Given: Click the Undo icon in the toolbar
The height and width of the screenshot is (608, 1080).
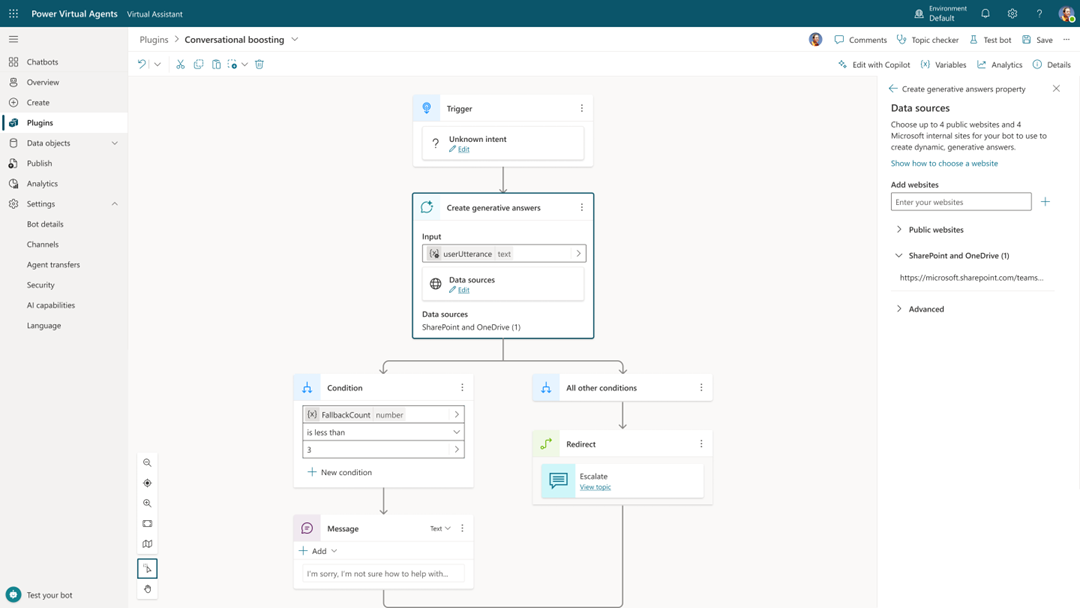Looking at the screenshot, I should point(140,63).
